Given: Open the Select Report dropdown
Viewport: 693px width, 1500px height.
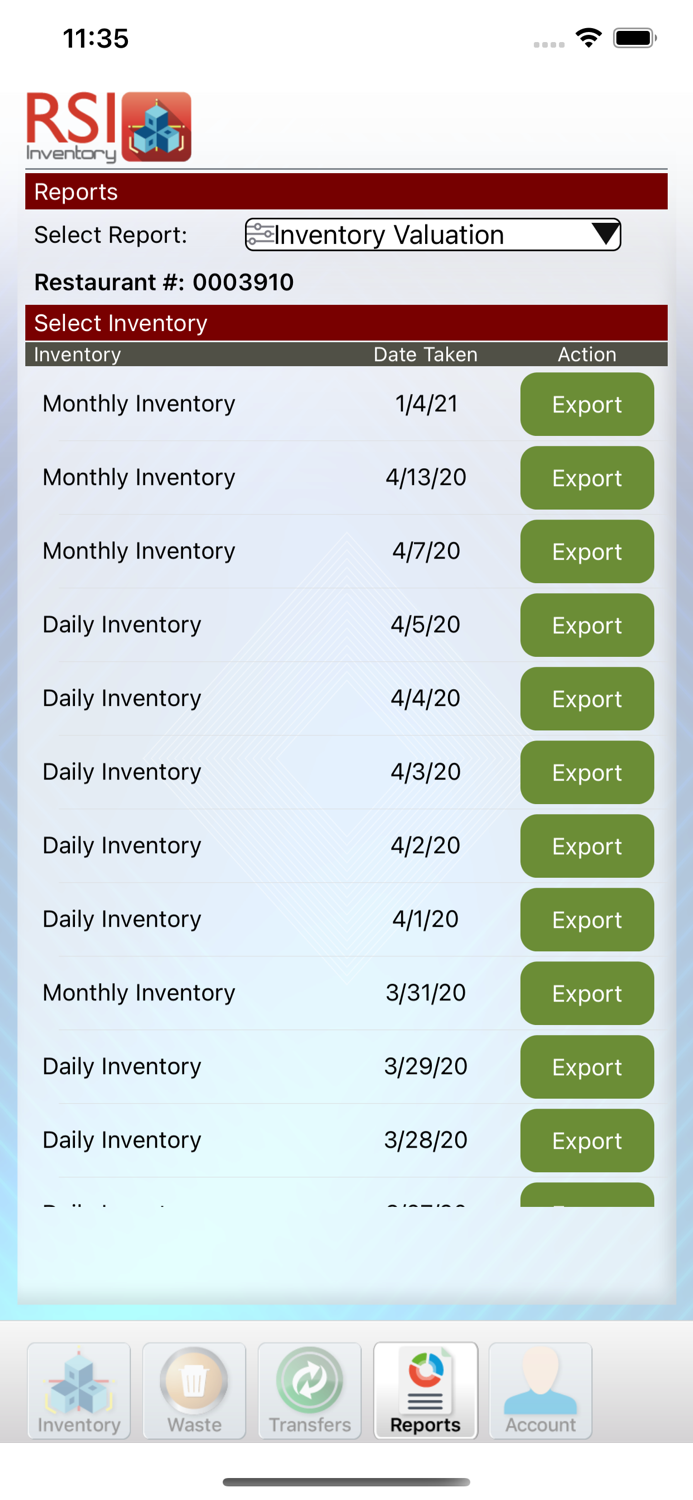Looking at the screenshot, I should pos(432,234).
